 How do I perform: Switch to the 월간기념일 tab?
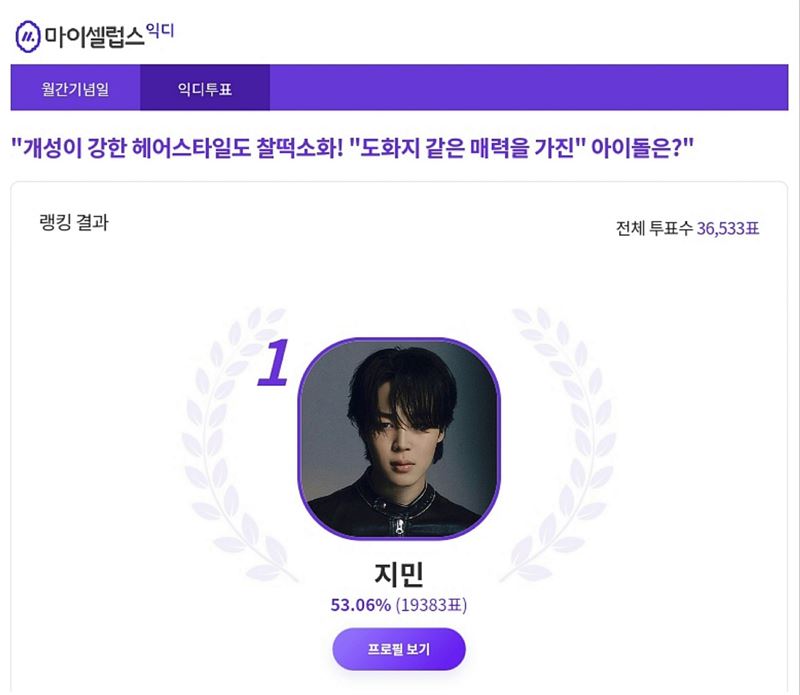(x=76, y=87)
